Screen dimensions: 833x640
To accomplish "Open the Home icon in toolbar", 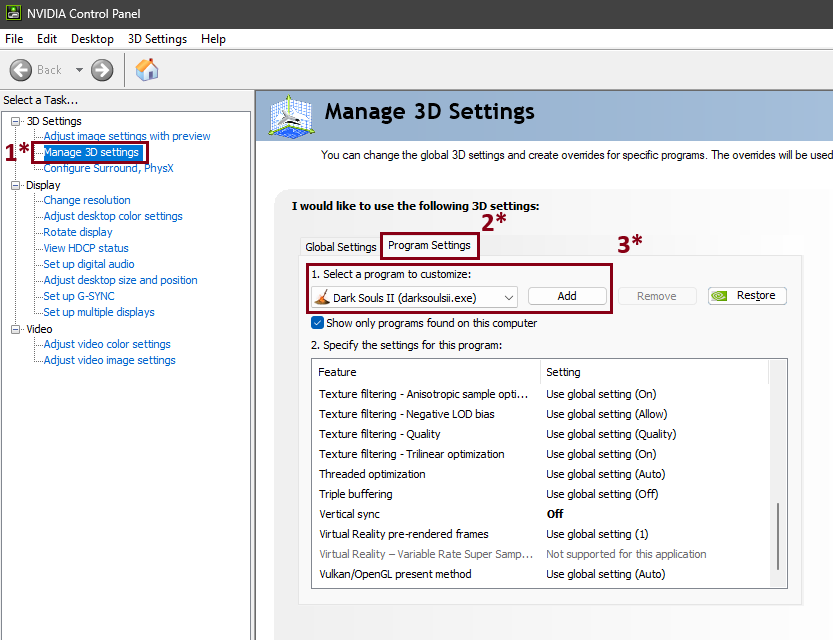I will 147,70.
